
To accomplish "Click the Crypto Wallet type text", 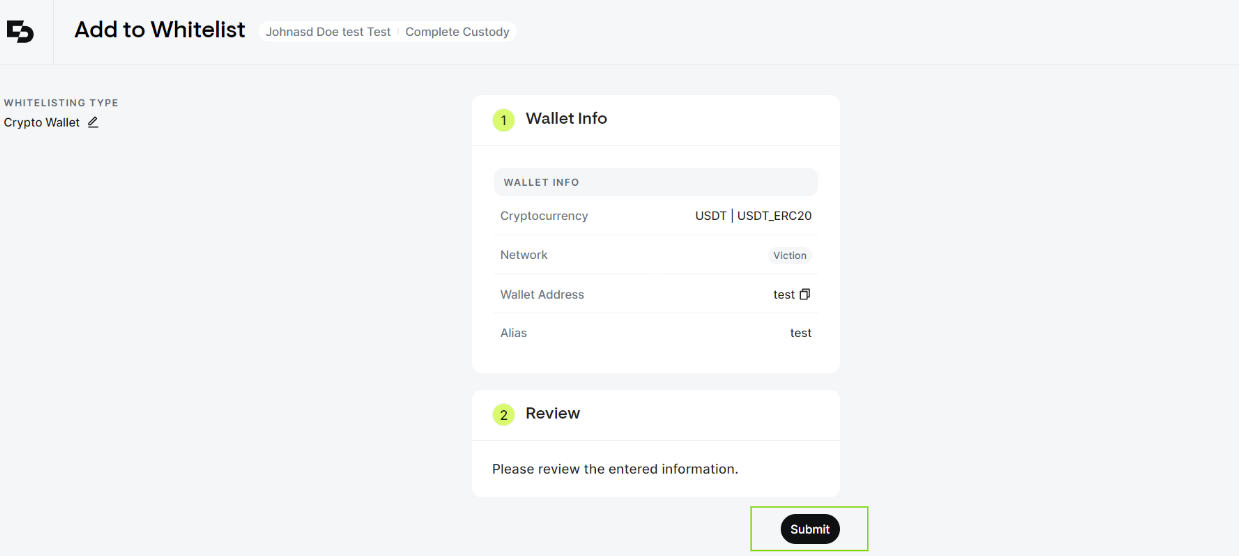I will click(x=42, y=123).
